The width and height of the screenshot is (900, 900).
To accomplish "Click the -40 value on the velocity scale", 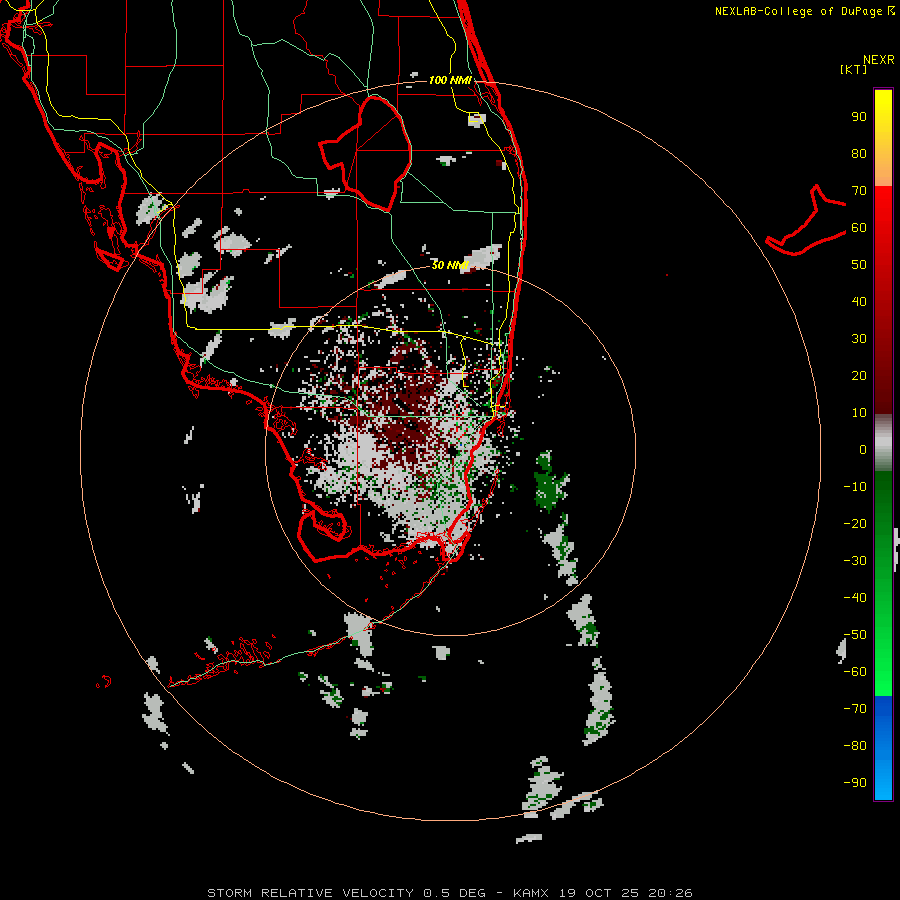I will pyautogui.click(x=855, y=598).
